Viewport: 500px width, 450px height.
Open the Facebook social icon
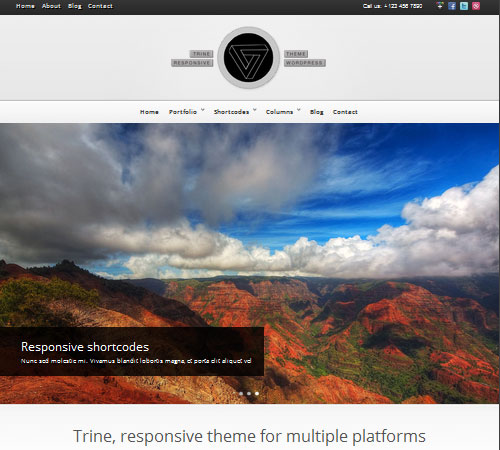[452, 6]
